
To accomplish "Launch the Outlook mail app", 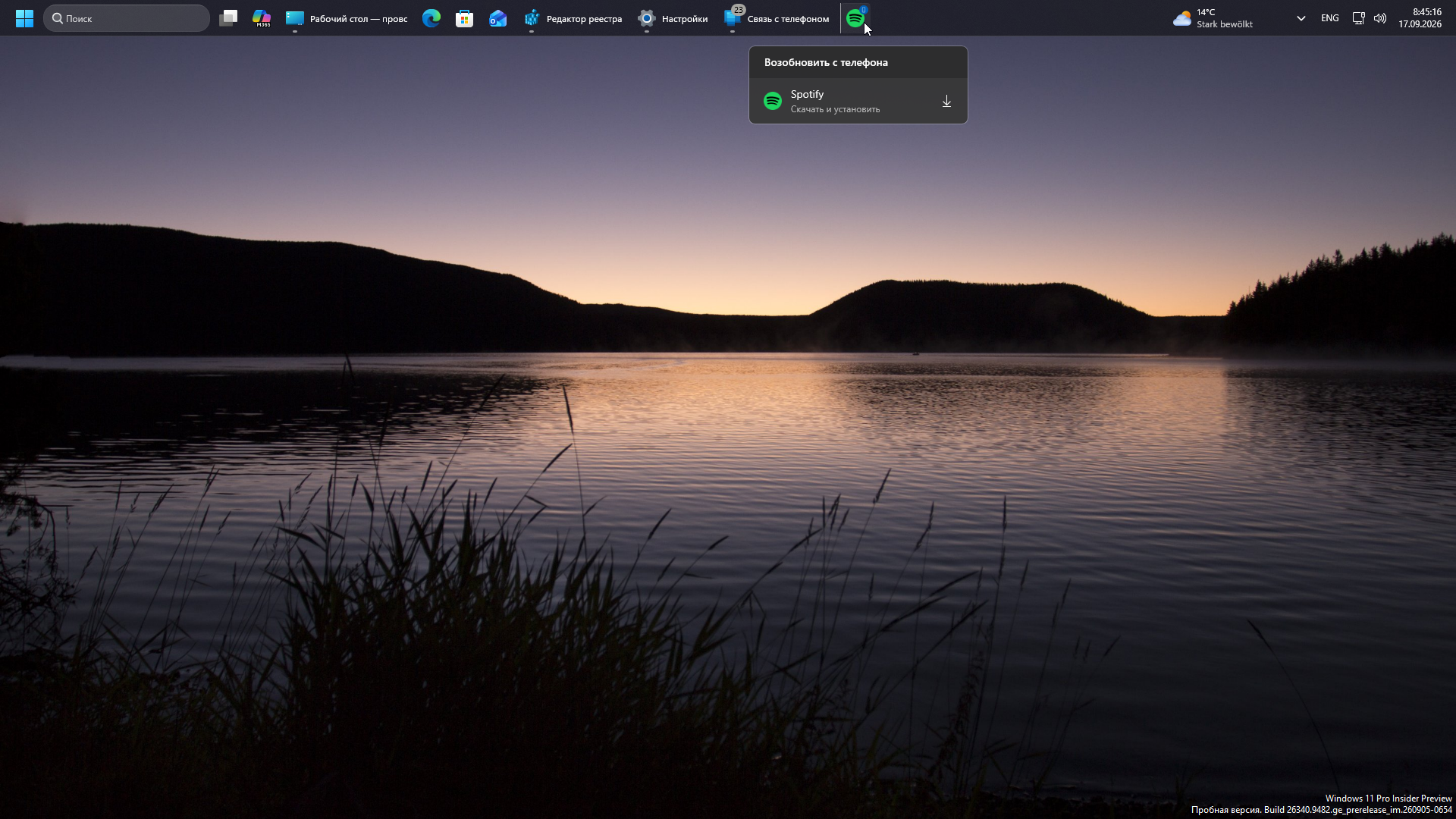I will tap(498, 18).
